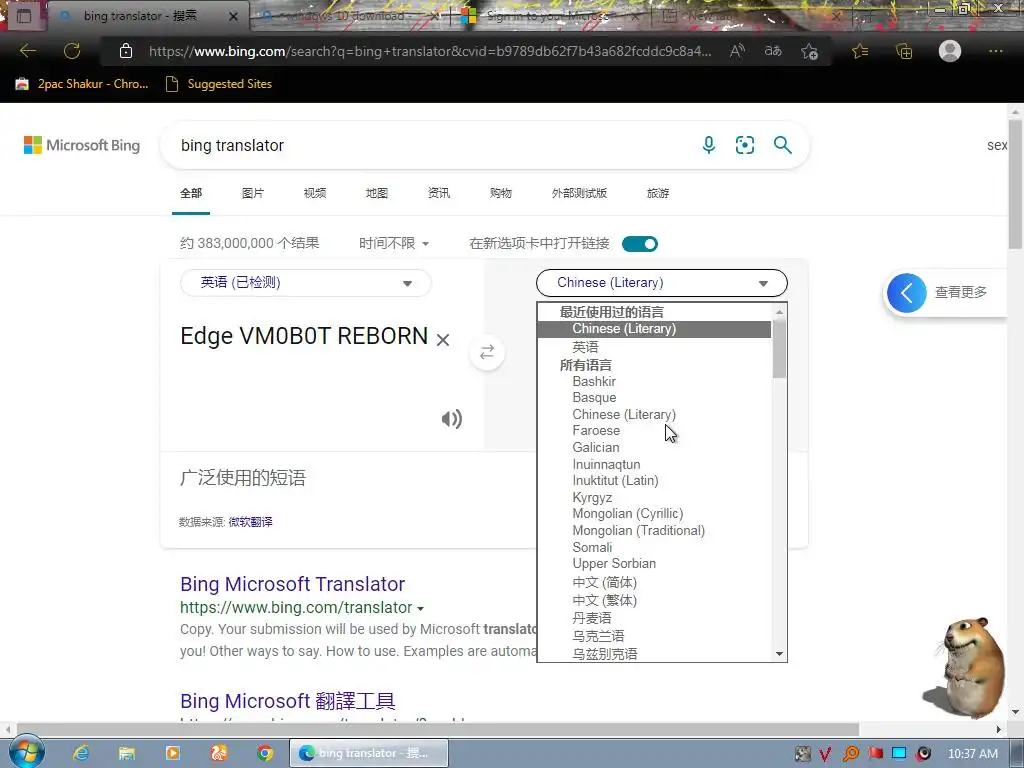Choose 中文 (简体) from language list

click(x=604, y=583)
